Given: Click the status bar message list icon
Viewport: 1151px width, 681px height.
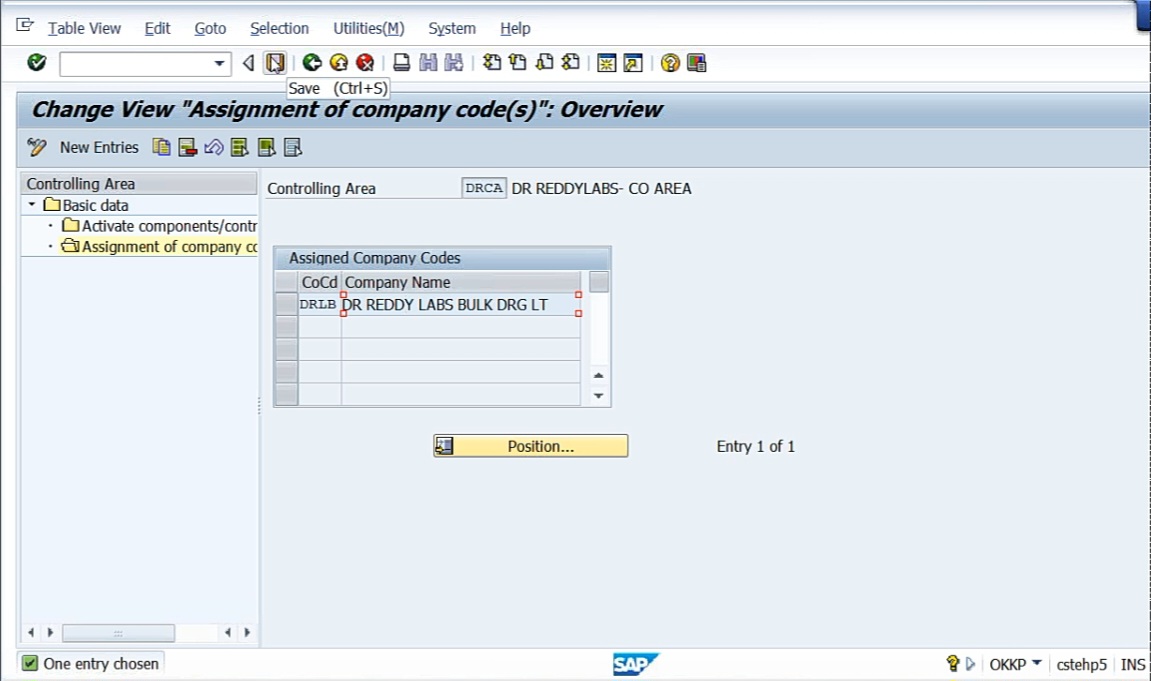Looking at the screenshot, I should (953, 664).
